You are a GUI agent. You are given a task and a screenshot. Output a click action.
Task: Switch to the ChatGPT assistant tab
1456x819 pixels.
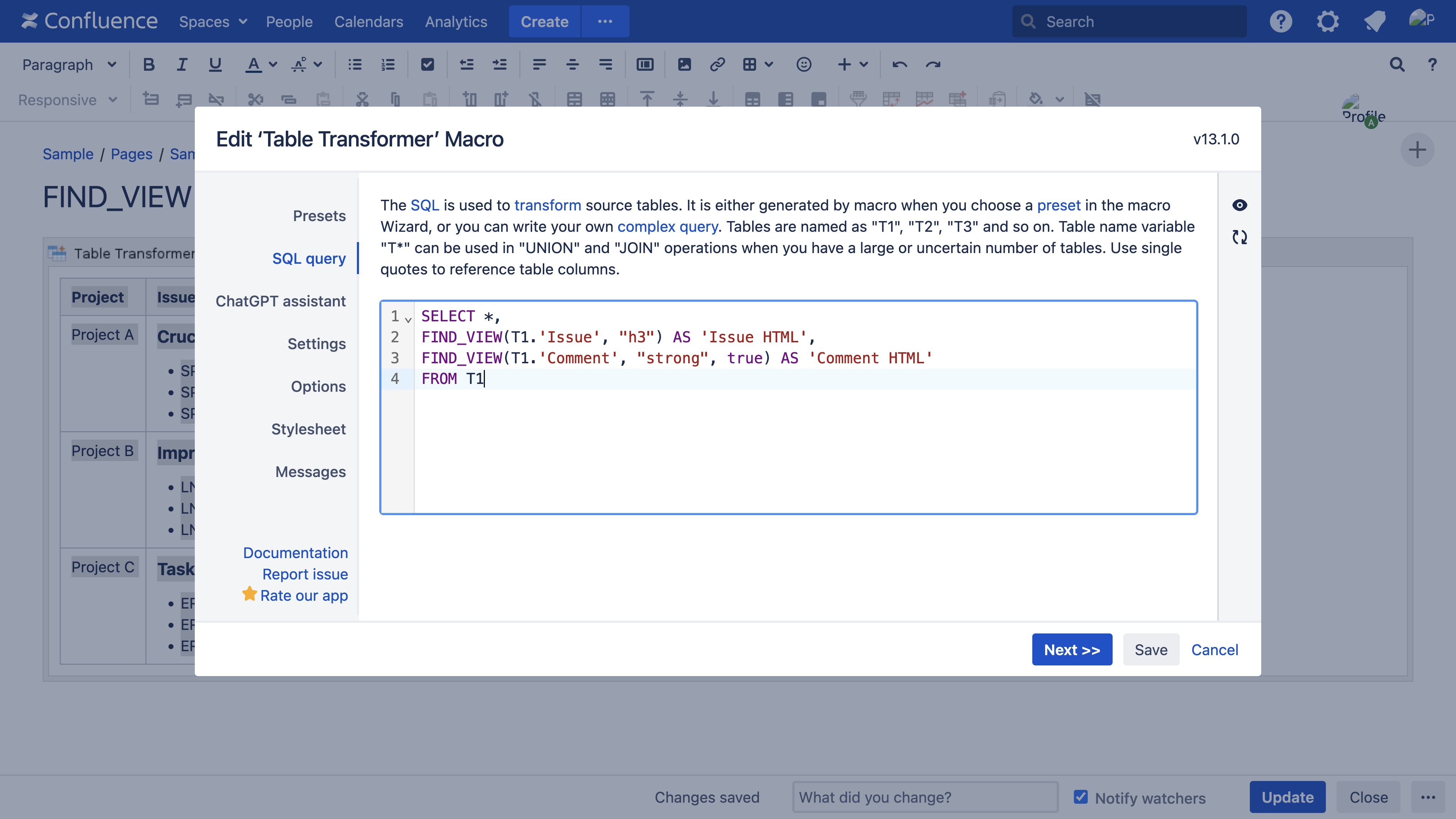click(280, 301)
